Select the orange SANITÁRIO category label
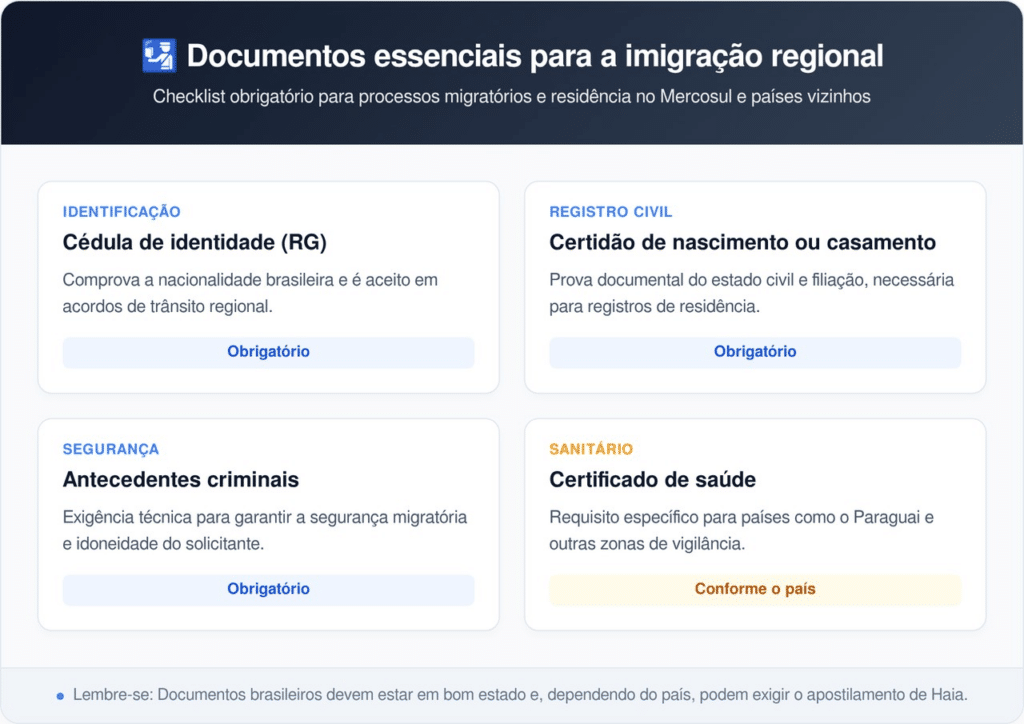This screenshot has width=1024, height=724. point(591,449)
